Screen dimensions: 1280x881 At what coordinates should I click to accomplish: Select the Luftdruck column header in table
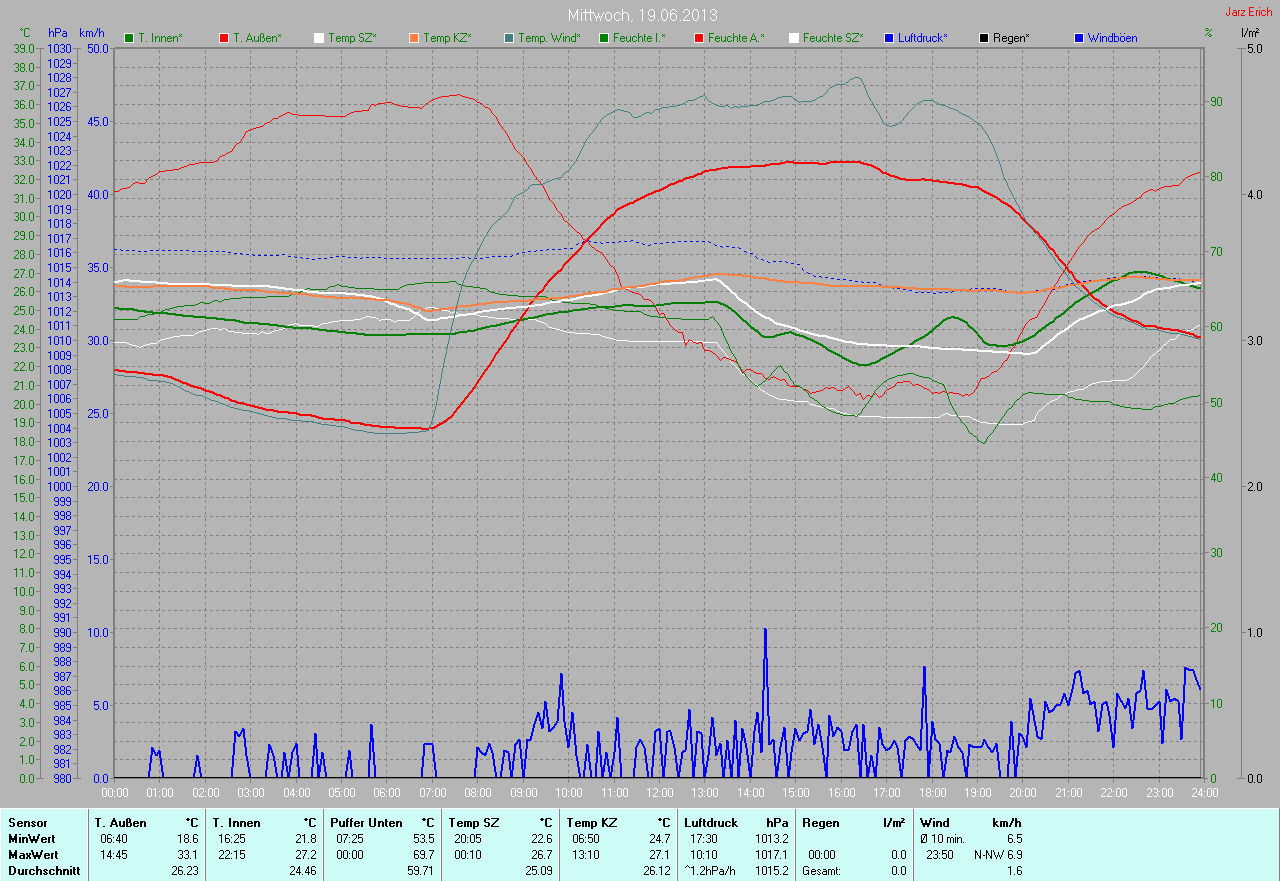[x=711, y=822]
